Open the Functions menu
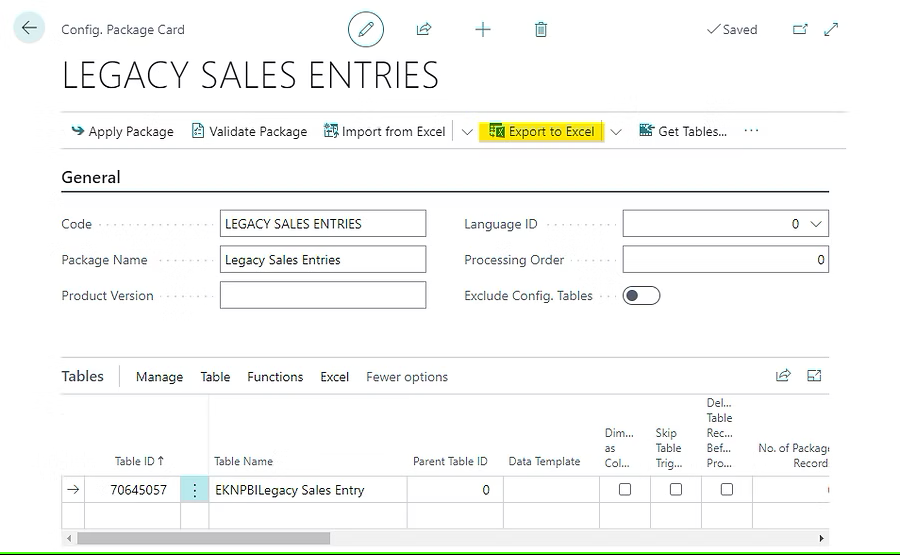 pyautogui.click(x=275, y=377)
